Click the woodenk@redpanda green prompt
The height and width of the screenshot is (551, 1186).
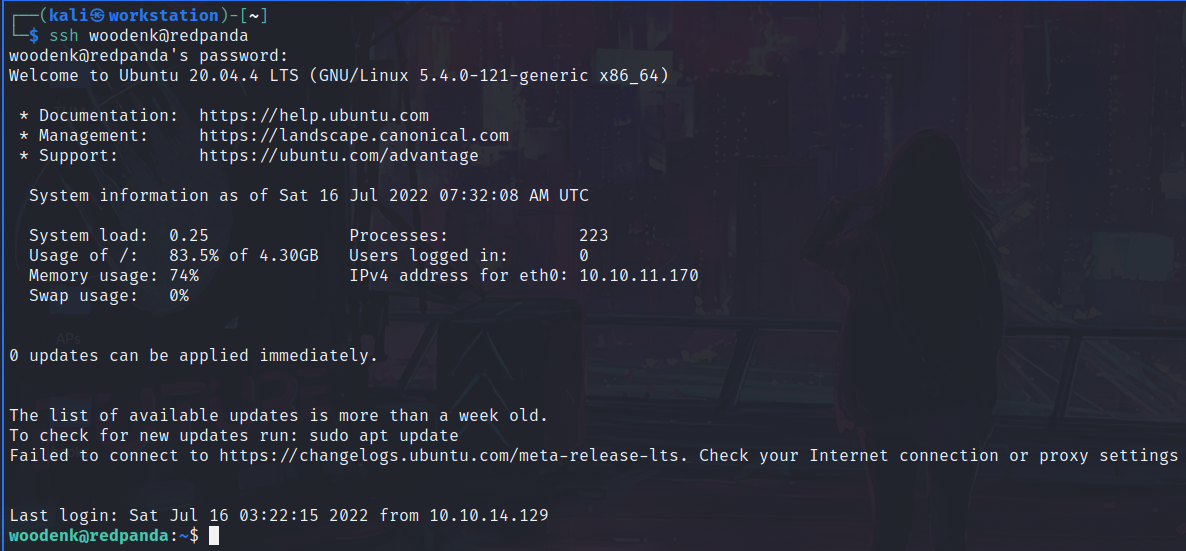tap(88, 536)
